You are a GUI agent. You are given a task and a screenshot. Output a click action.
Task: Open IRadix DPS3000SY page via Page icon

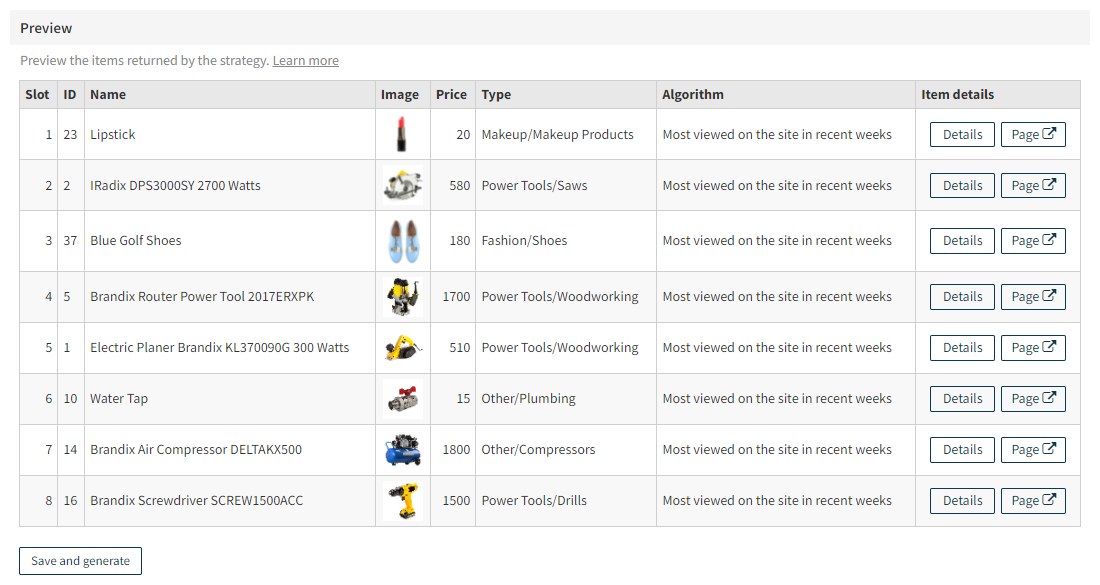[1033, 185]
